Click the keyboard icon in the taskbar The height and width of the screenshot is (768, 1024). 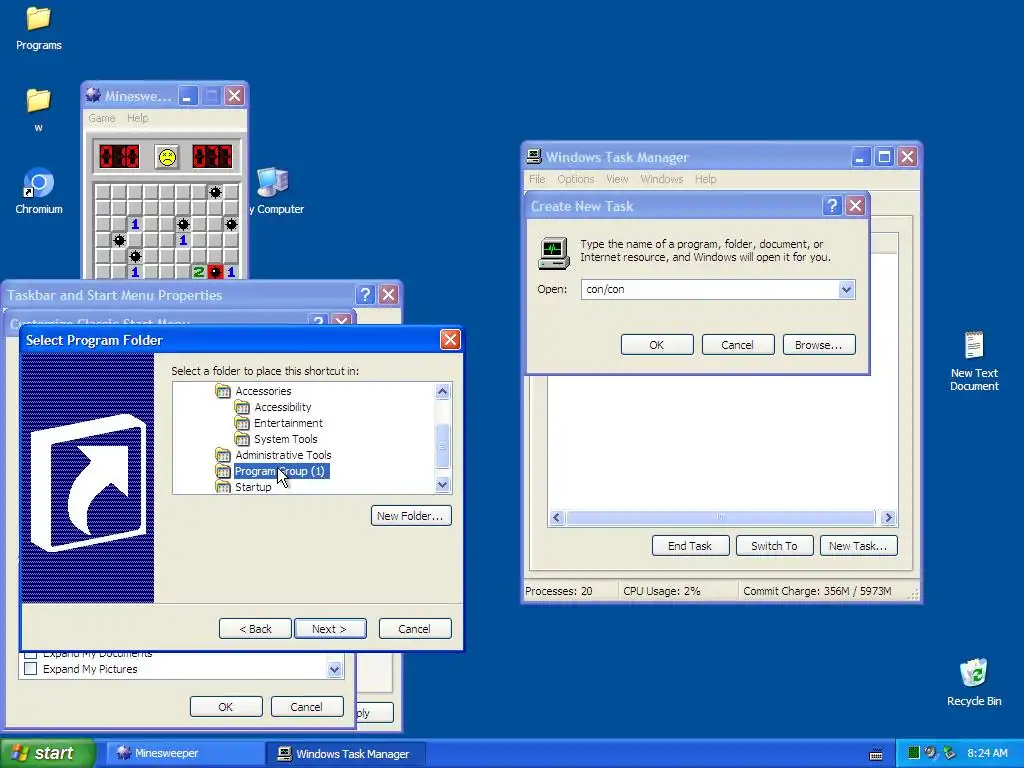tap(876, 754)
